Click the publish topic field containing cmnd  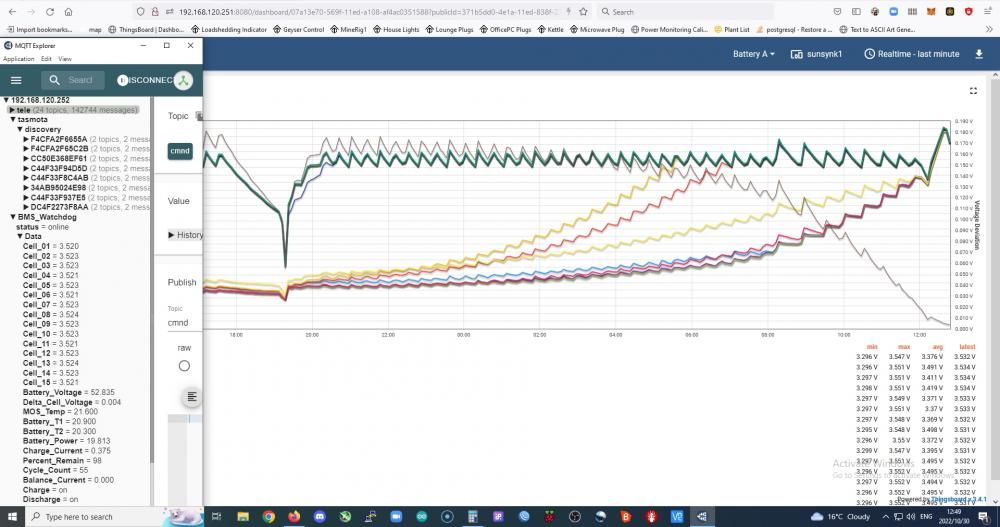tap(184, 323)
